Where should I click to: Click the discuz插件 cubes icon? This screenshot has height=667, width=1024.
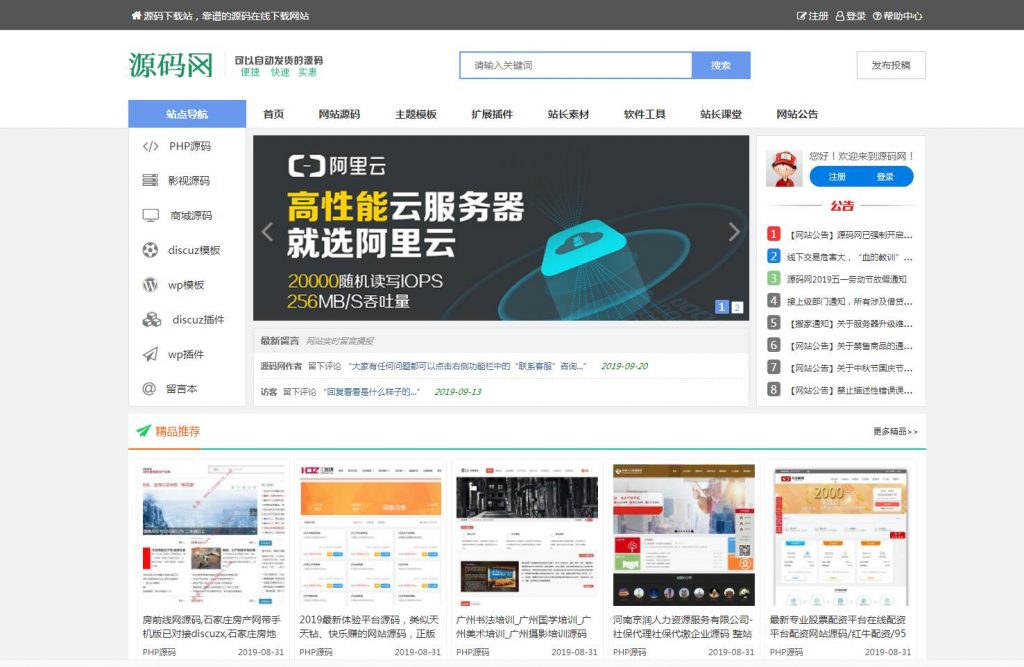point(152,319)
